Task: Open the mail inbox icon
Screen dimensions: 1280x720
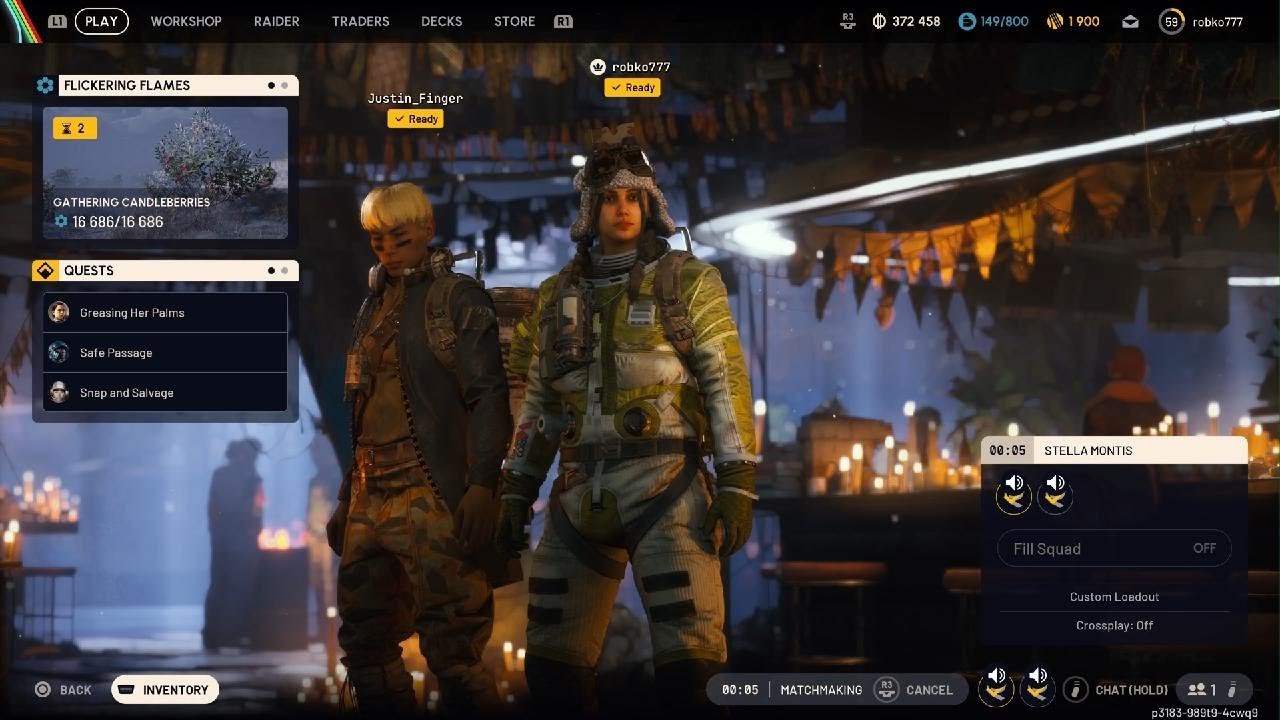Action: click(1129, 21)
